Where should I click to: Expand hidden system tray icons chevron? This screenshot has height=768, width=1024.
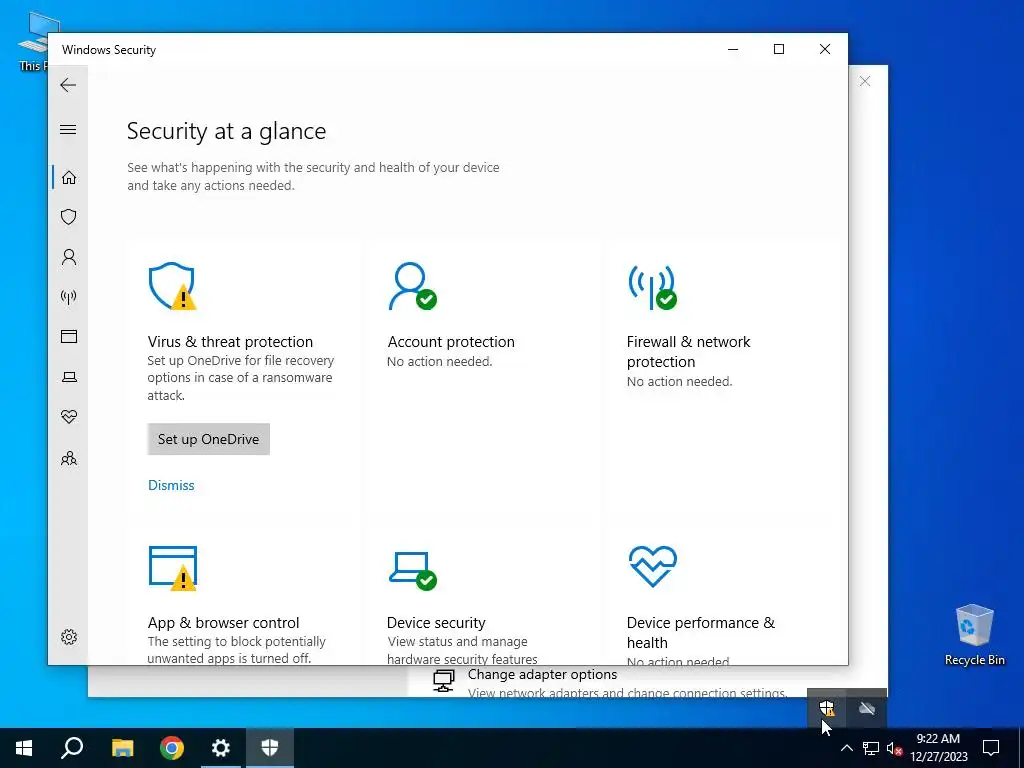pyautogui.click(x=846, y=748)
